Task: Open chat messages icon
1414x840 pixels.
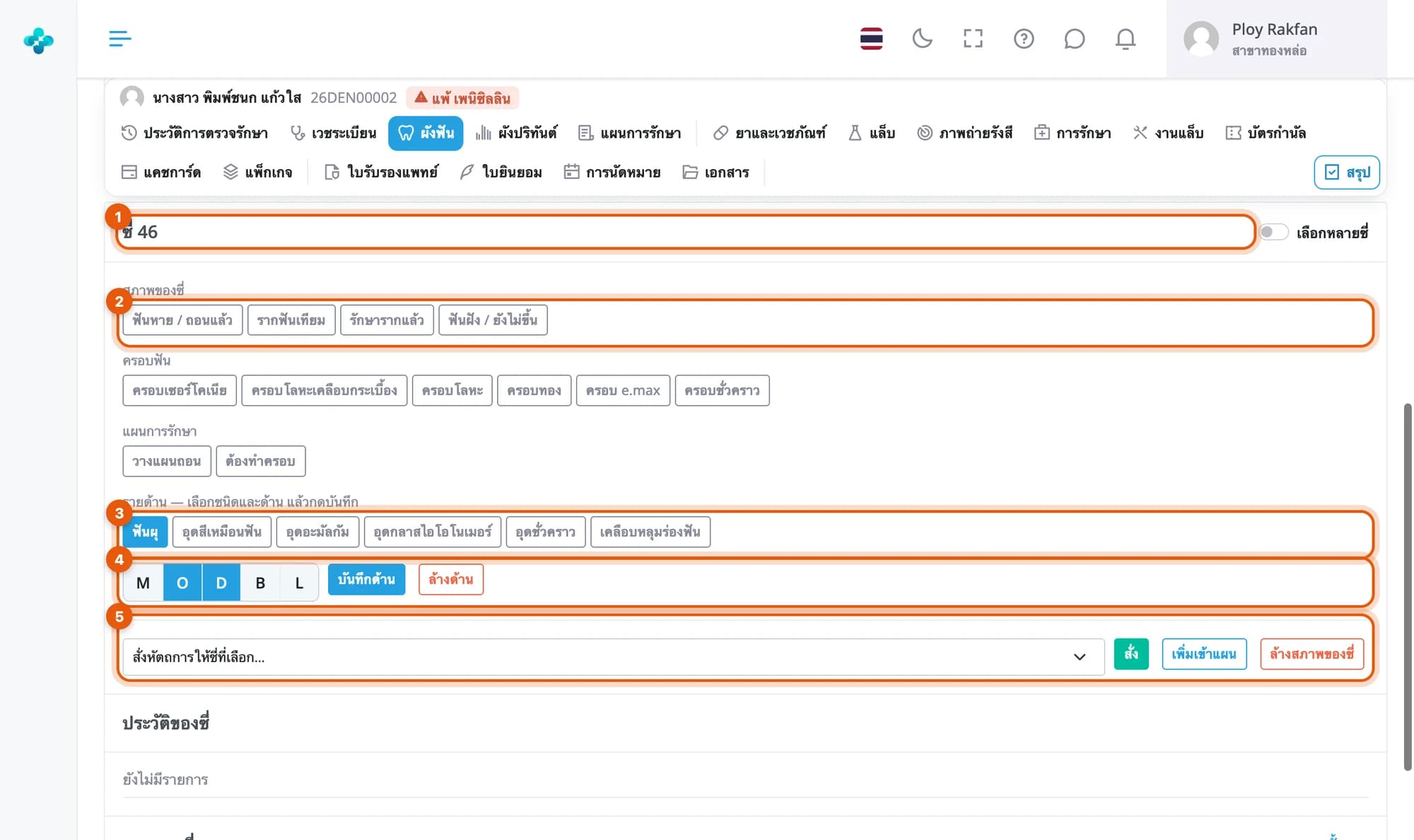Action: click(1075, 38)
